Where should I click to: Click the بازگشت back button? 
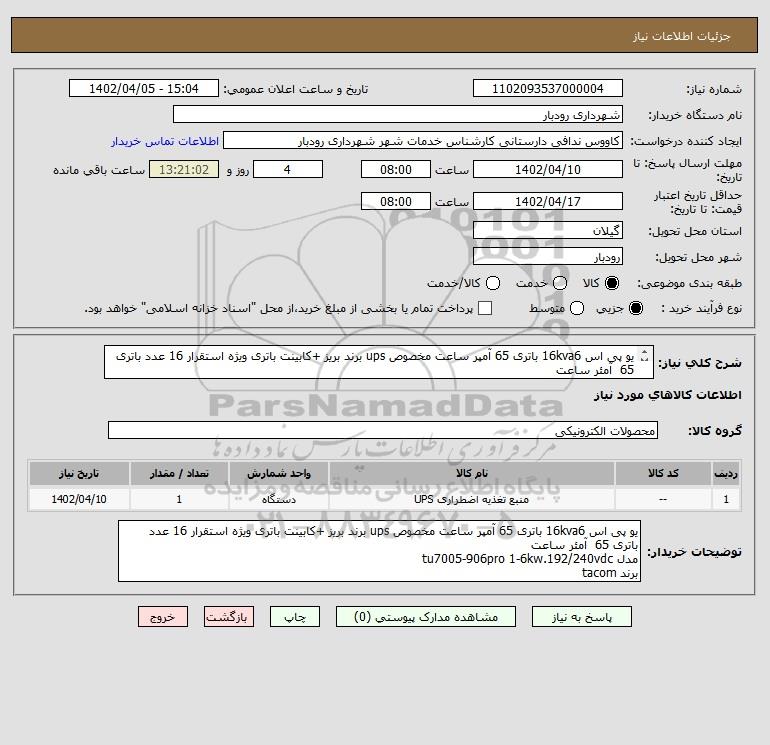229,616
